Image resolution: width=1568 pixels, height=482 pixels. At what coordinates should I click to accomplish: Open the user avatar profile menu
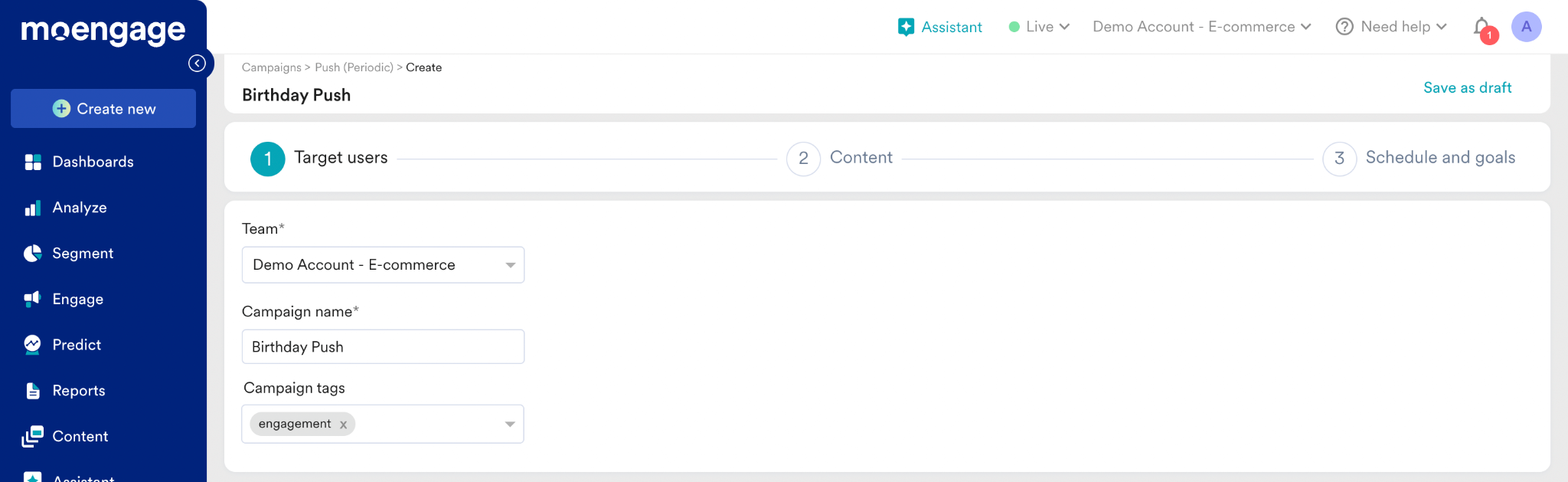pyautogui.click(x=1526, y=27)
